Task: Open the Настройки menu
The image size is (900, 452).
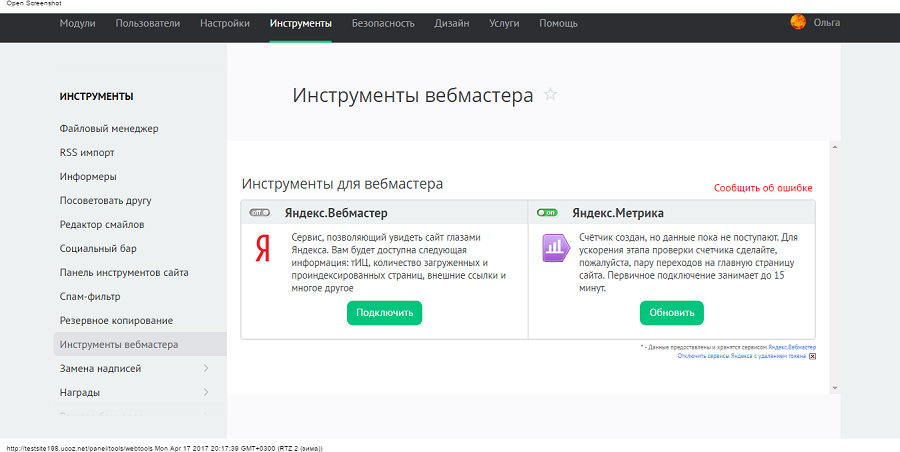Action: tap(224, 24)
